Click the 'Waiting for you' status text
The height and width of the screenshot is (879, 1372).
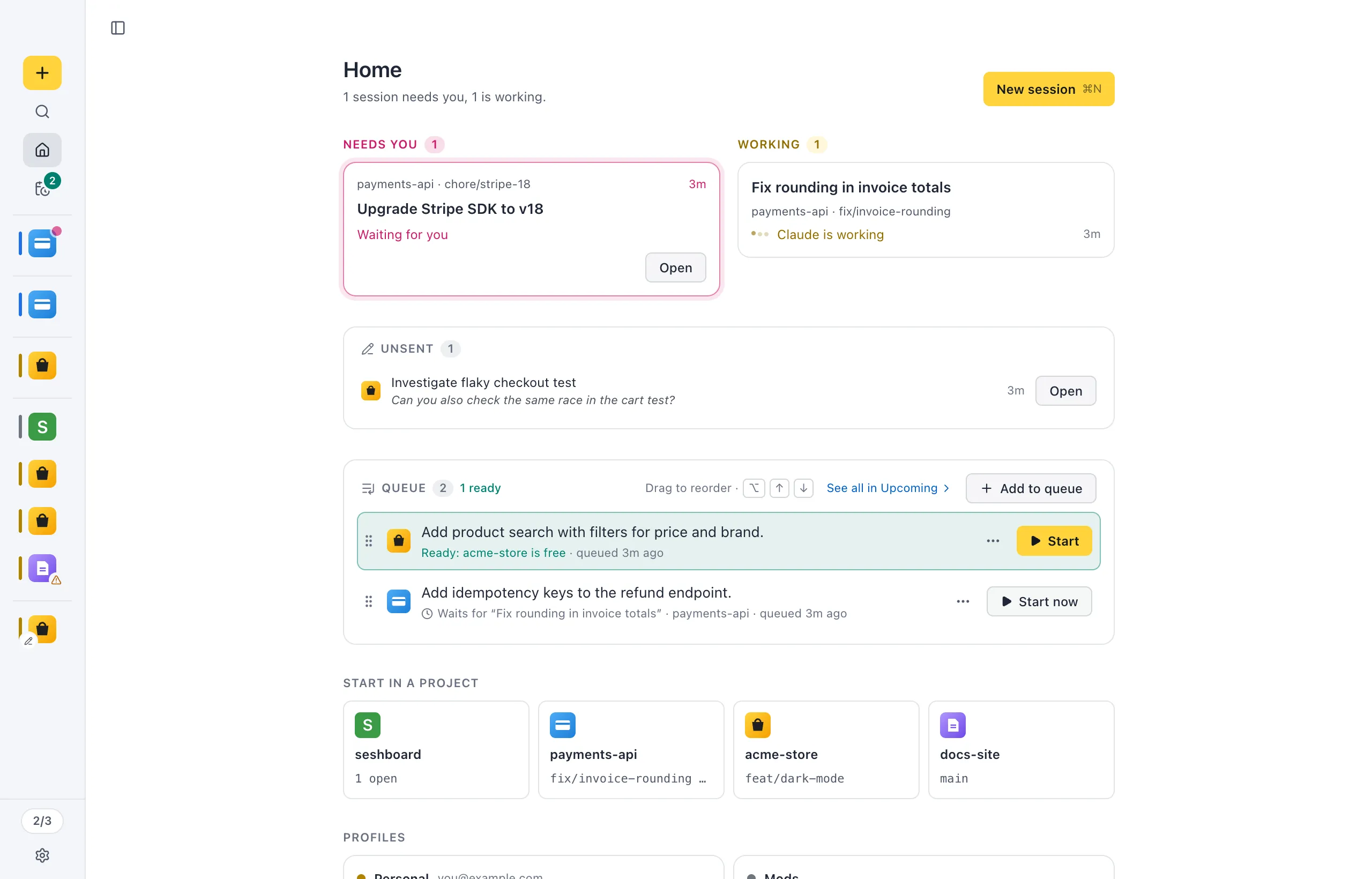tap(402, 235)
